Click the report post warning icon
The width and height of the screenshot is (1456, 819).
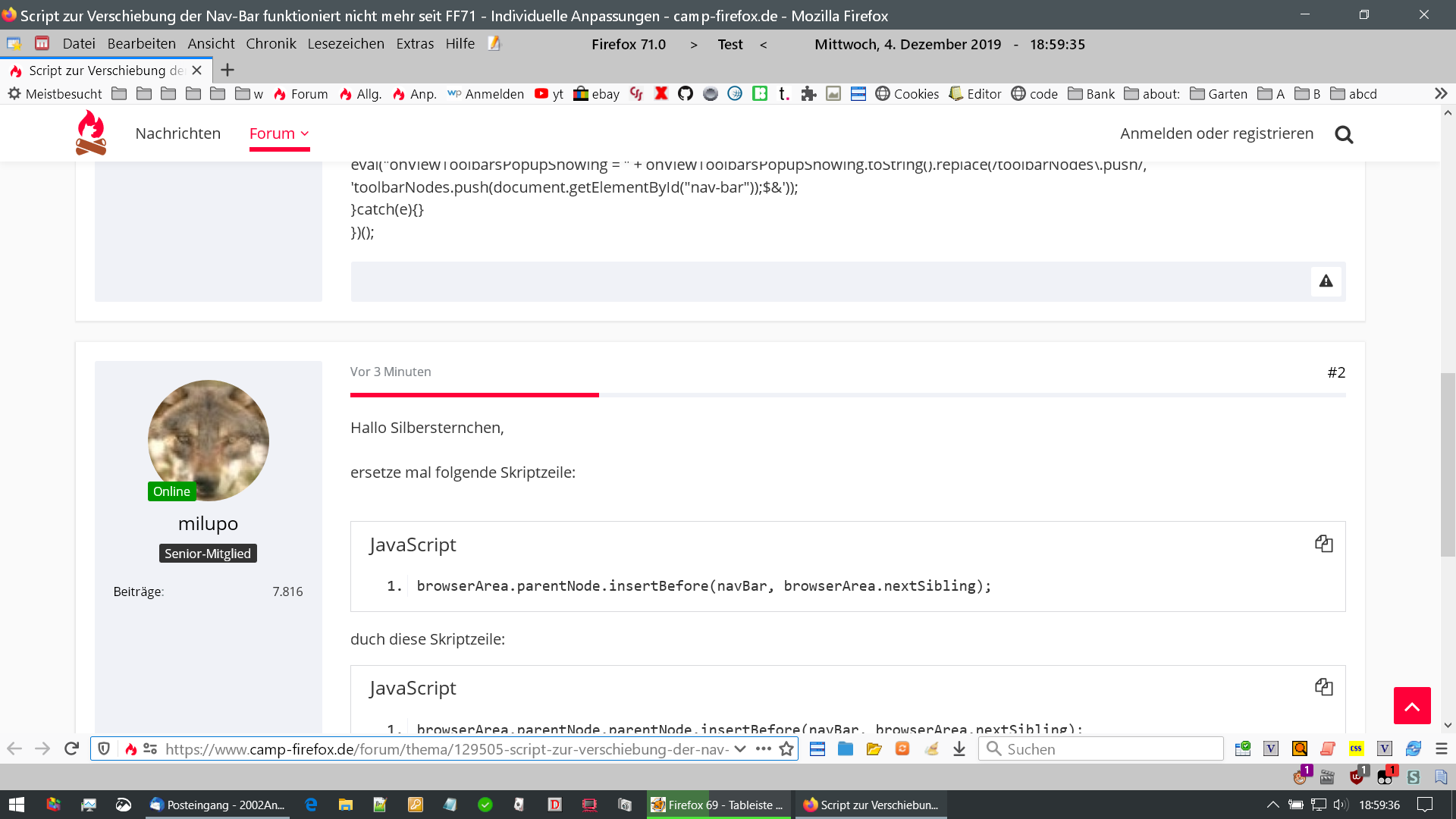[1326, 281]
